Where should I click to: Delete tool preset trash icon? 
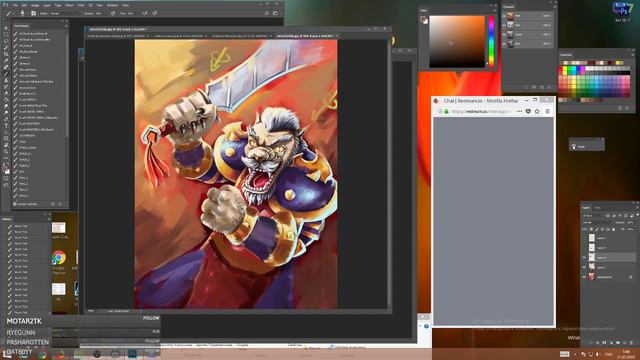(60, 204)
